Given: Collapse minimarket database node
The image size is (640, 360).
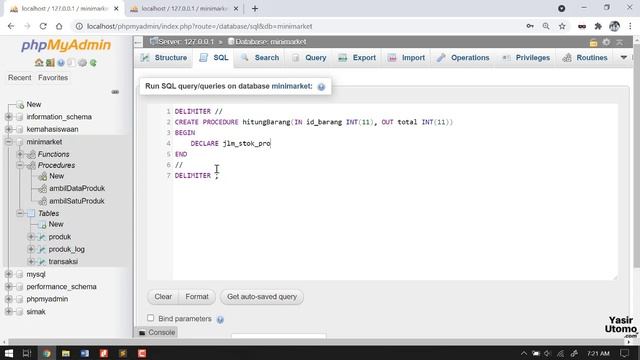Looking at the screenshot, I should click(9, 142).
